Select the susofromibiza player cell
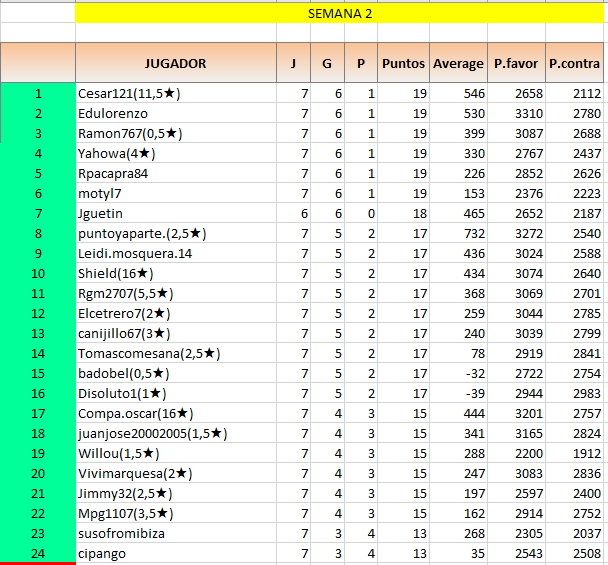The image size is (608, 565). click(x=175, y=534)
